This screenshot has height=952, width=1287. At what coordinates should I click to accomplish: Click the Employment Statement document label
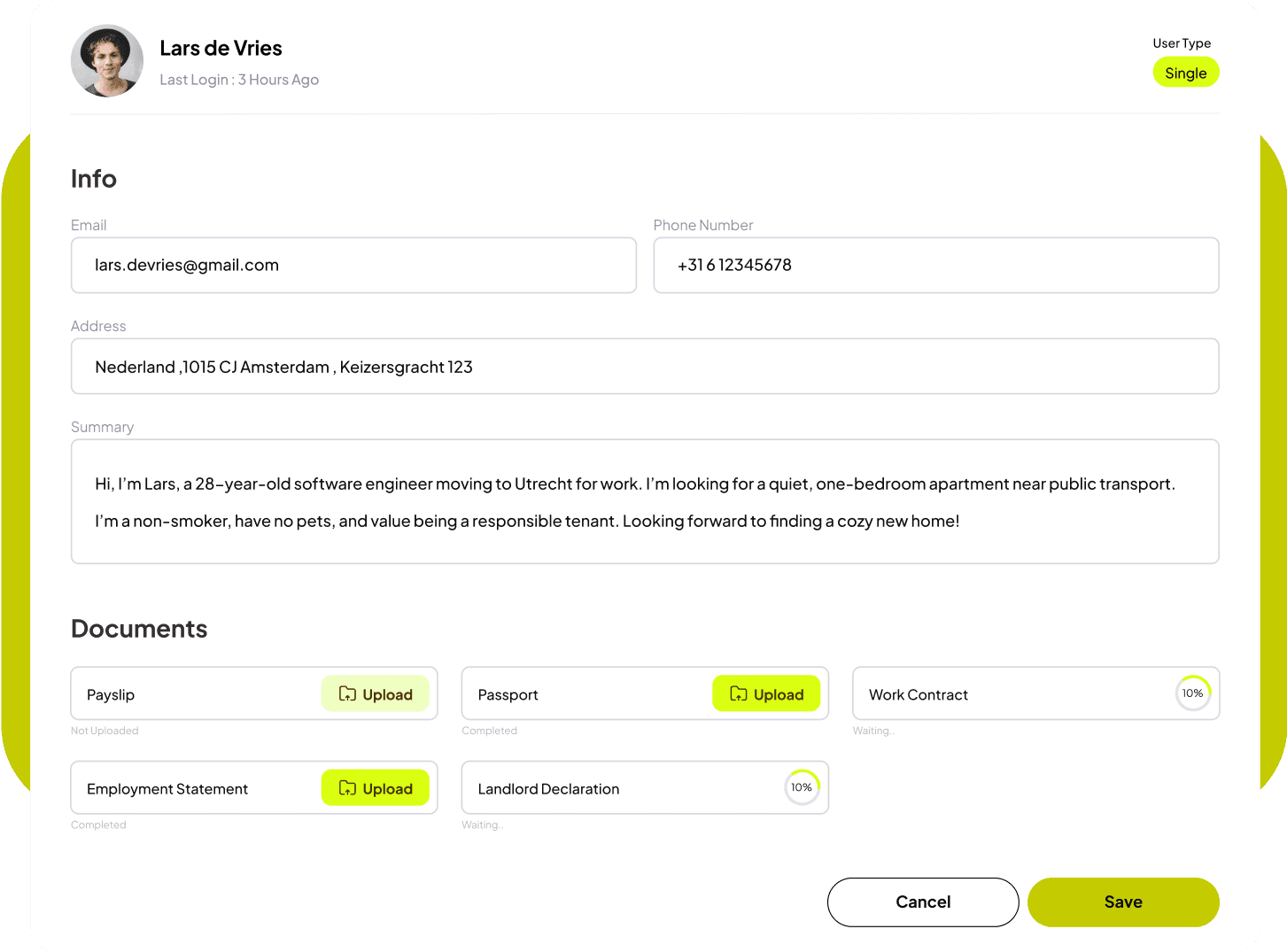(167, 789)
